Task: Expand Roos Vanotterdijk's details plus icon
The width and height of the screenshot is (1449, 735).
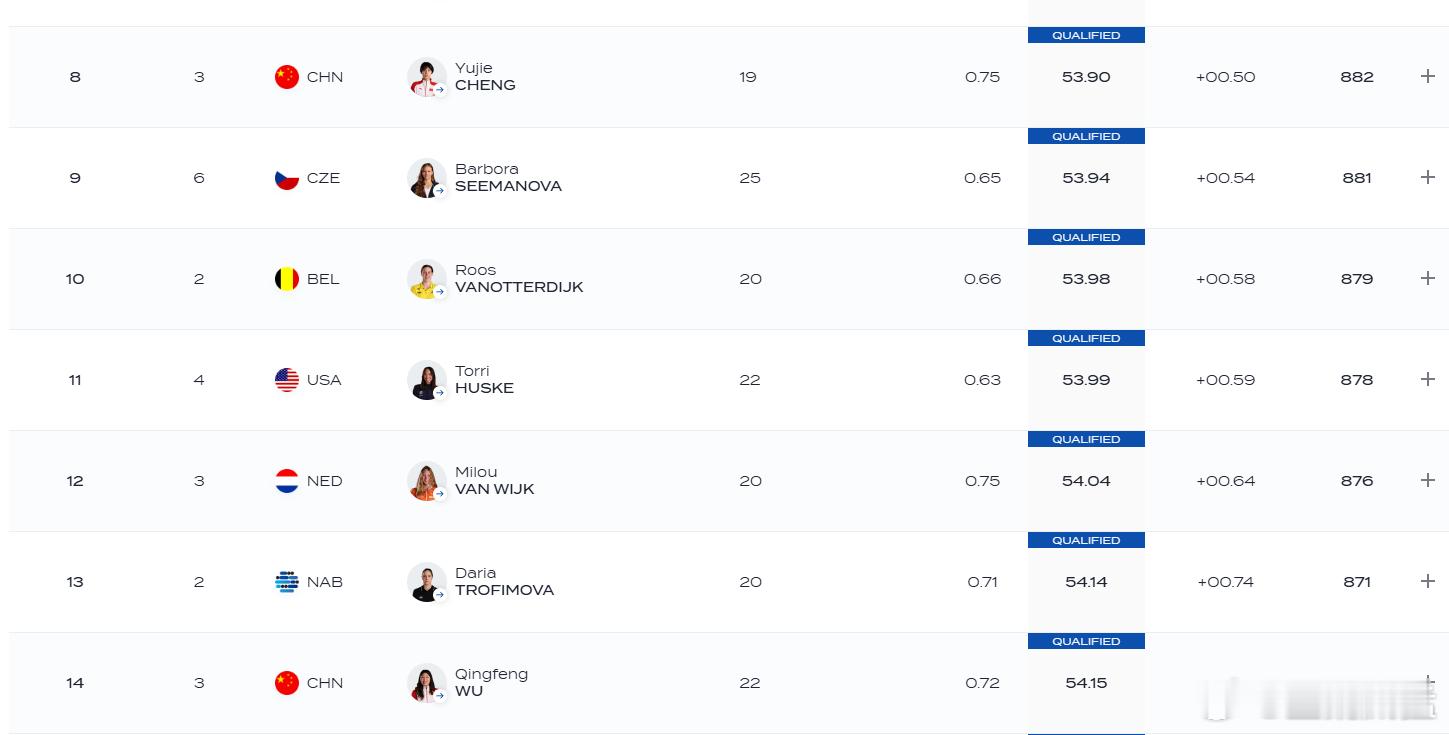Action: pos(1427,278)
